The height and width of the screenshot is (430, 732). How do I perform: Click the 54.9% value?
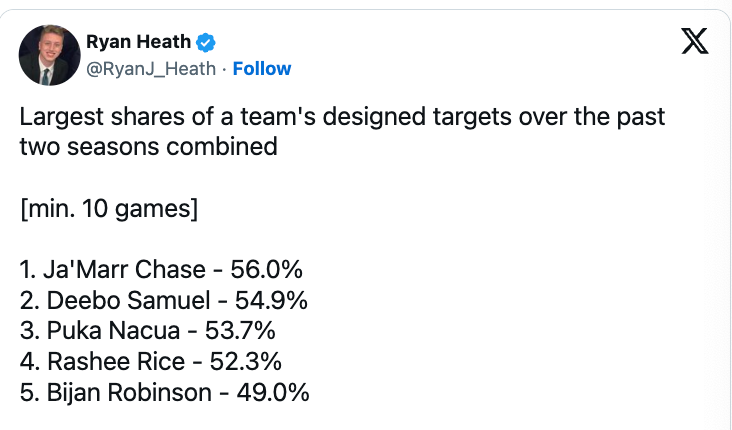click(271, 300)
